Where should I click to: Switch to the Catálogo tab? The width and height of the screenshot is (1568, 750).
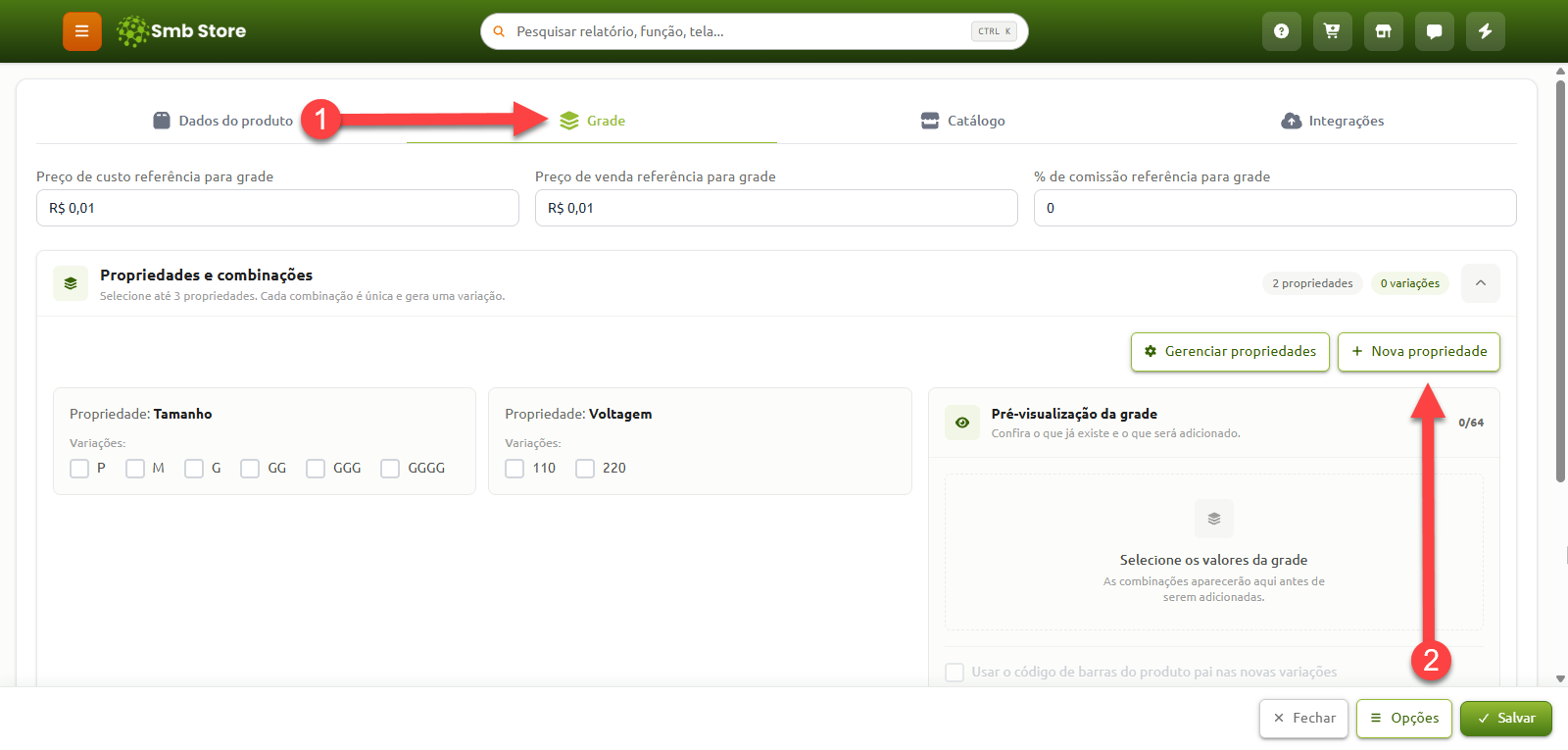click(962, 121)
